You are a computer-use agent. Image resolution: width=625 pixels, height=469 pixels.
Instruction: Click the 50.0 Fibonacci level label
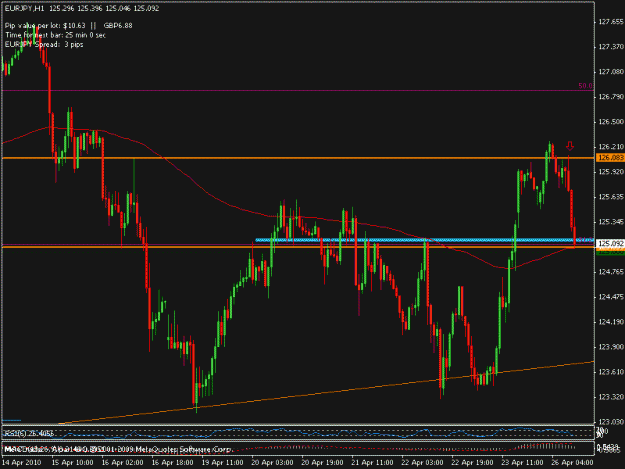(x=585, y=86)
